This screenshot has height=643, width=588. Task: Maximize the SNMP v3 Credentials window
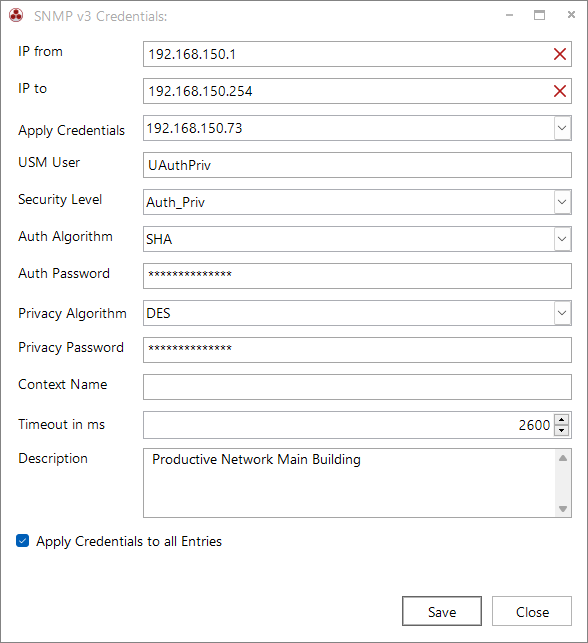(539, 15)
